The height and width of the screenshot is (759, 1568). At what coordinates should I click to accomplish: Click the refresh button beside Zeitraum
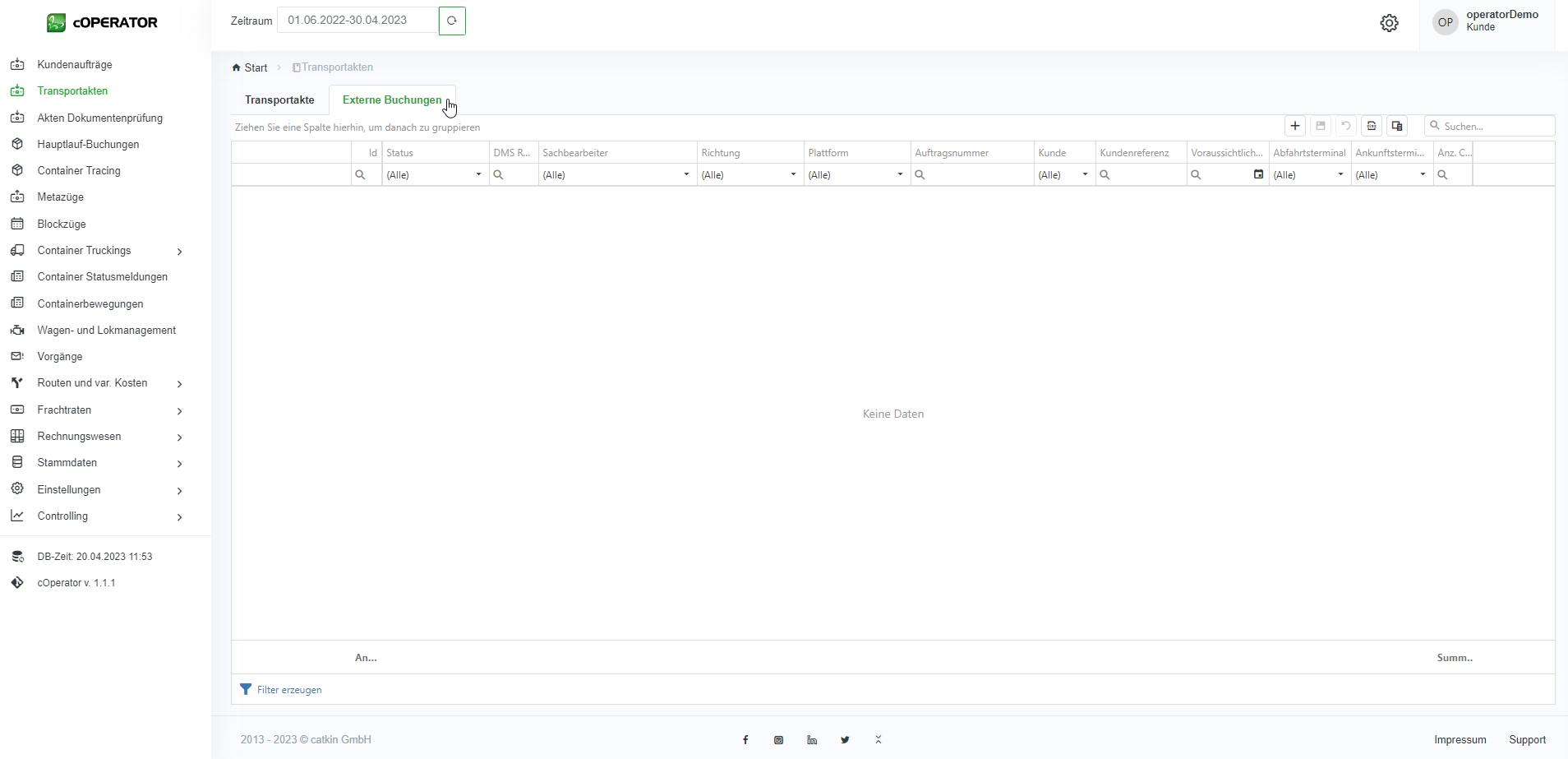click(452, 21)
